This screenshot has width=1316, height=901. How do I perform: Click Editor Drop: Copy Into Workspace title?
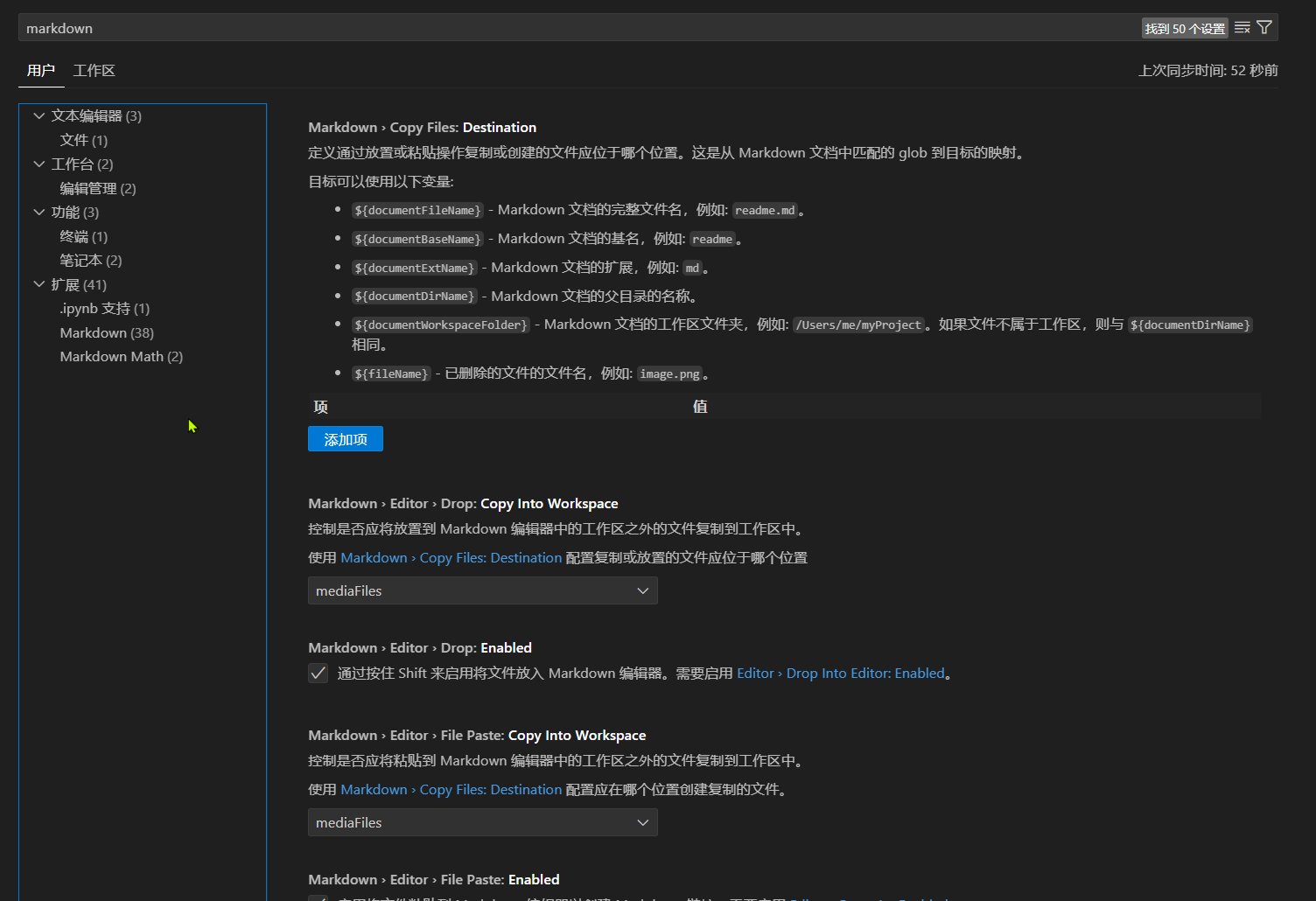[463, 503]
